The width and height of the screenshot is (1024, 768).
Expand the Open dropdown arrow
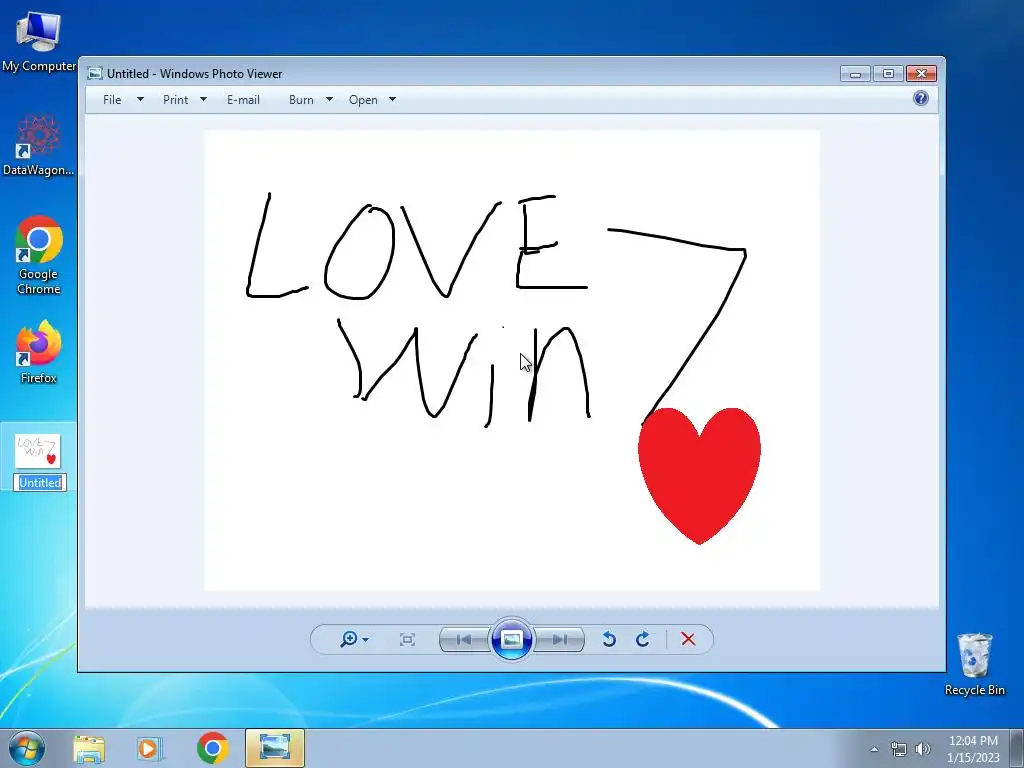coord(392,100)
